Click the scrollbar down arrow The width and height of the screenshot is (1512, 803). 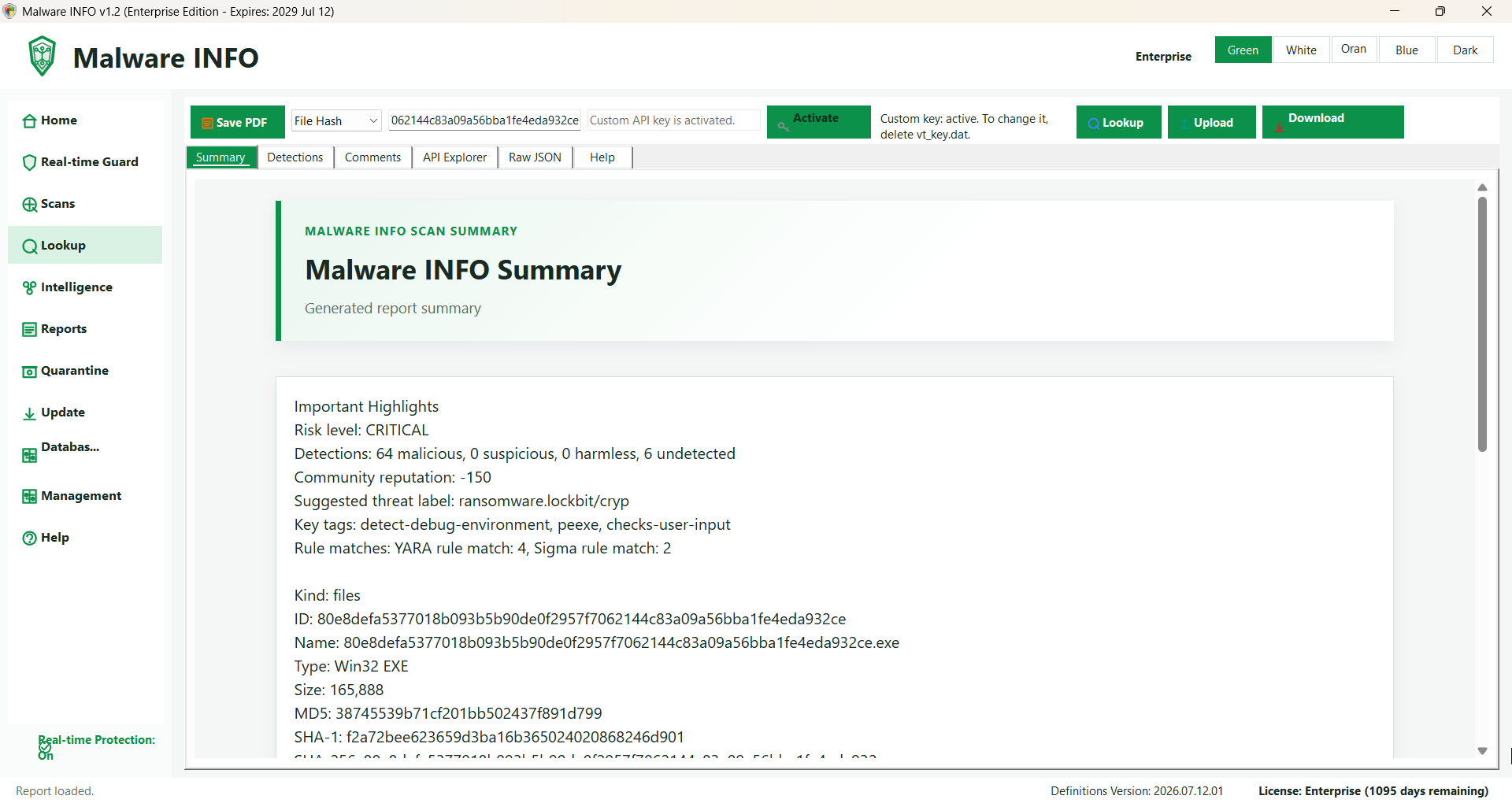pos(1482,751)
